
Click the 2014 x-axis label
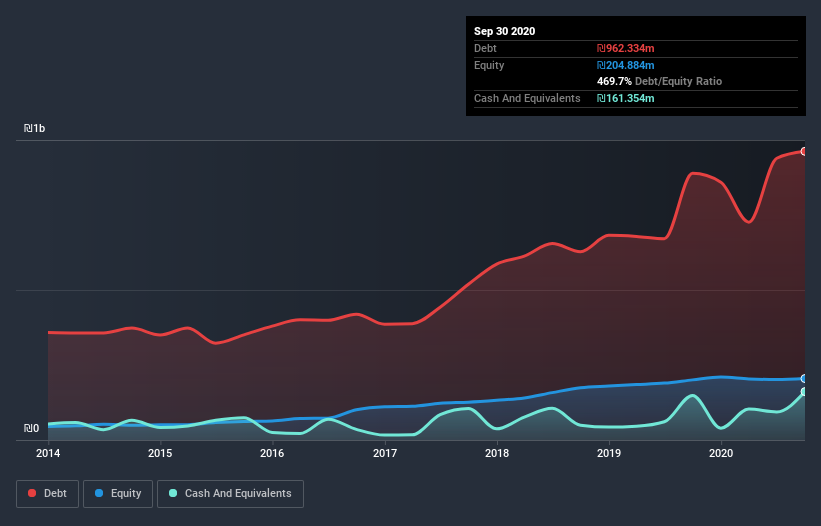tap(48, 453)
